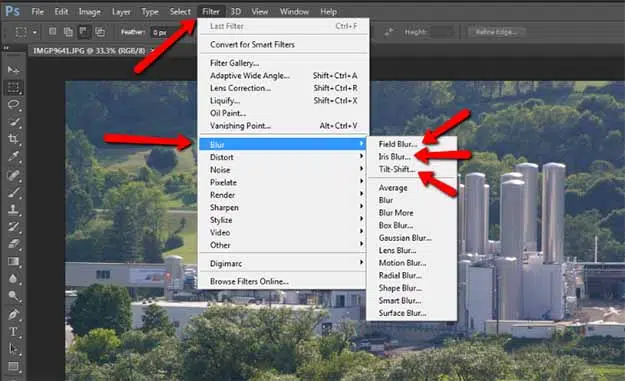Select the Lasso tool
Image resolution: width=625 pixels, height=381 pixels.
[x=14, y=105]
